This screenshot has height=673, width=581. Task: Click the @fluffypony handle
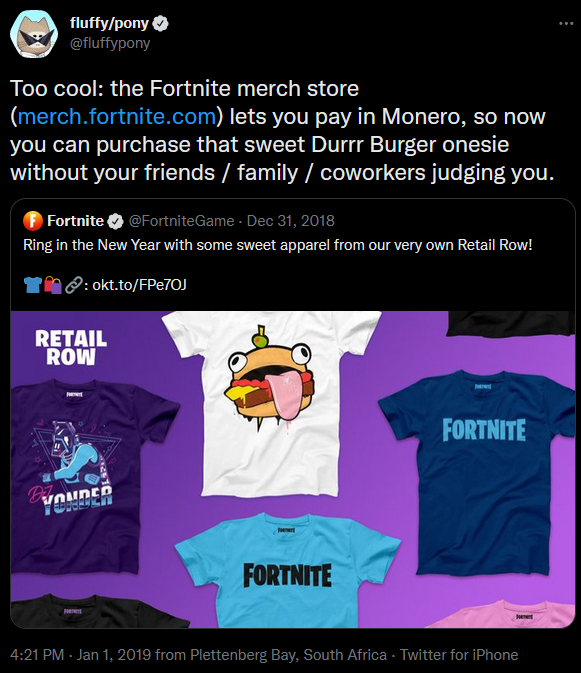click(110, 43)
